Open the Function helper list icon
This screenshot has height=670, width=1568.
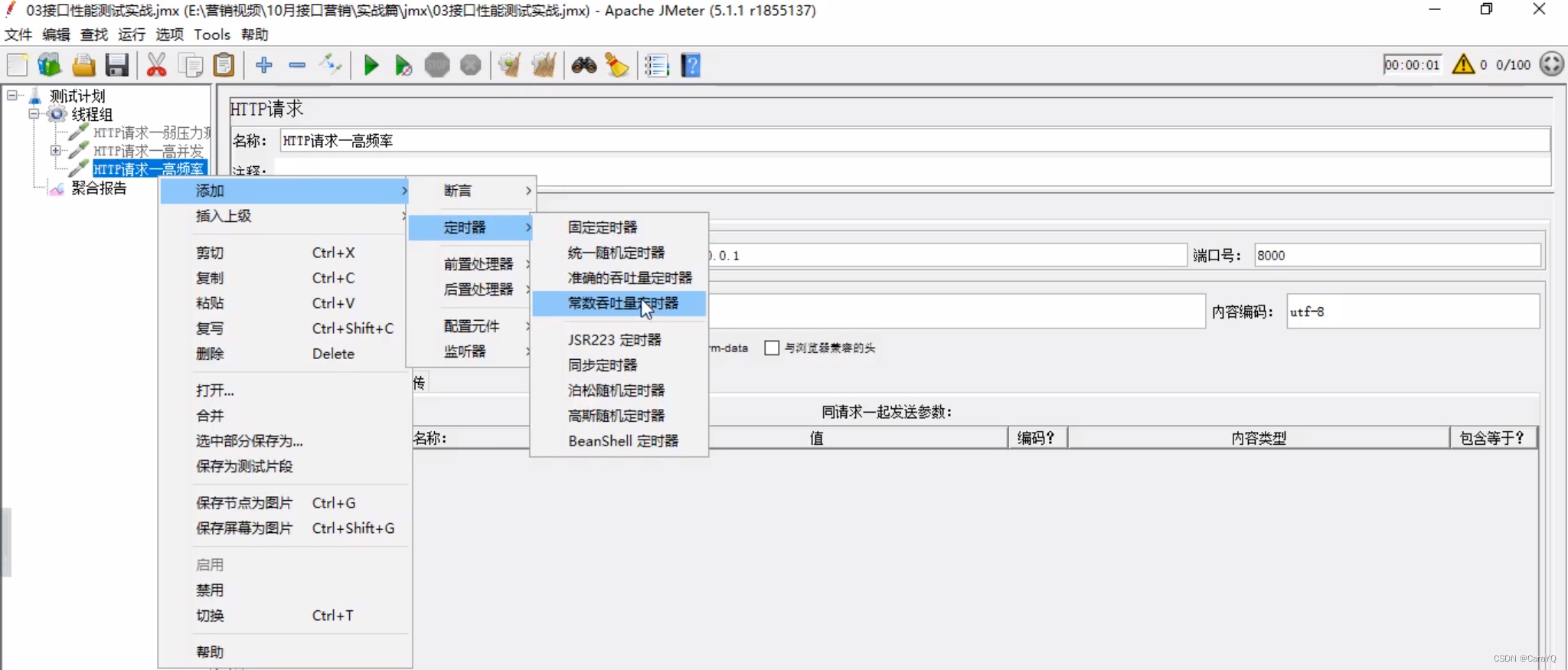(x=657, y=65)
